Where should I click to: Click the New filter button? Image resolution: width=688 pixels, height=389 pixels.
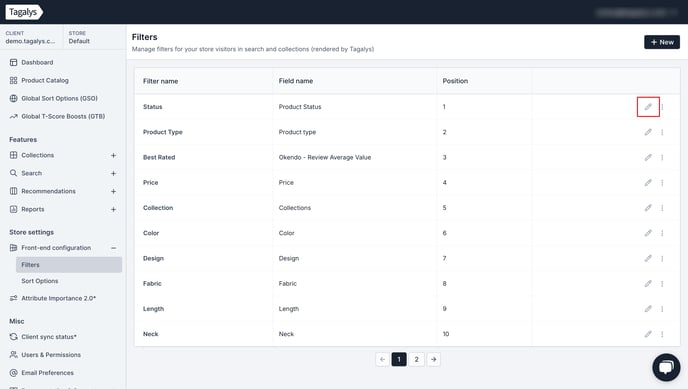tap(662, 42)
